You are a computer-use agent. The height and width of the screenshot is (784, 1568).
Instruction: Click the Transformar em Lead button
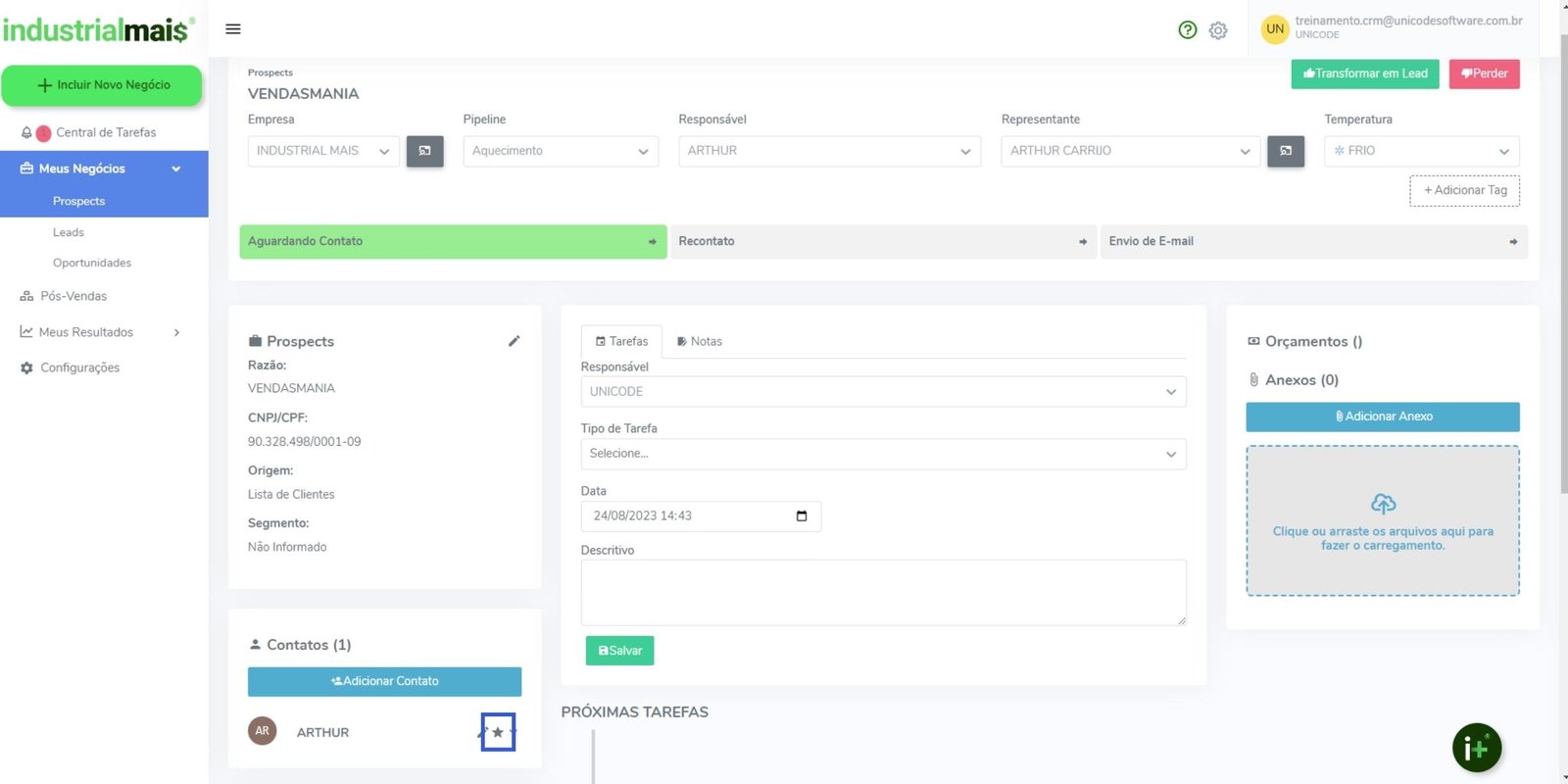point(1364,73)
